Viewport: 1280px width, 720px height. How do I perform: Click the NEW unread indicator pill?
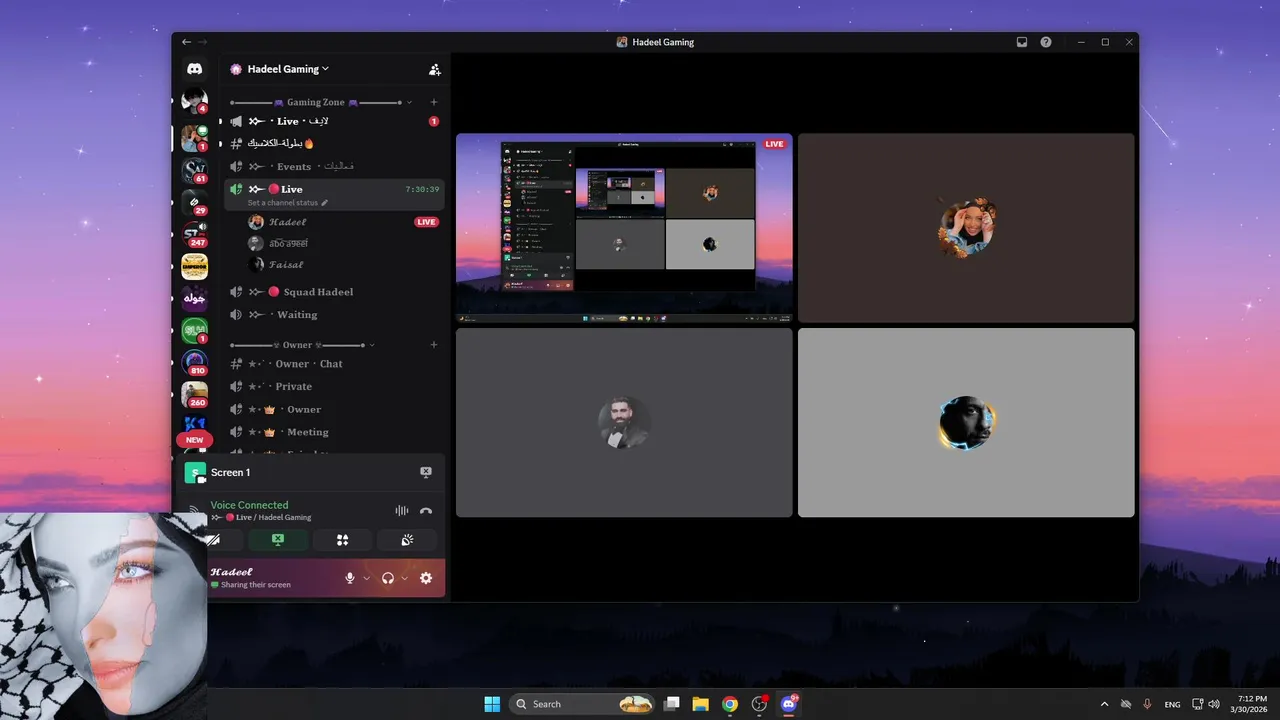point(194,440)
